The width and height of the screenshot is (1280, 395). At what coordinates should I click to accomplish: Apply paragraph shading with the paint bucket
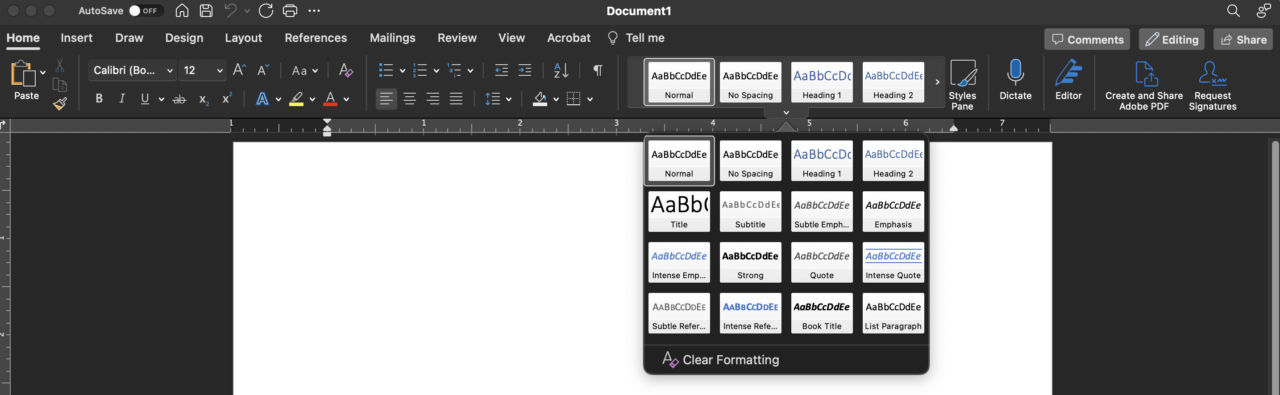(540, 99)
